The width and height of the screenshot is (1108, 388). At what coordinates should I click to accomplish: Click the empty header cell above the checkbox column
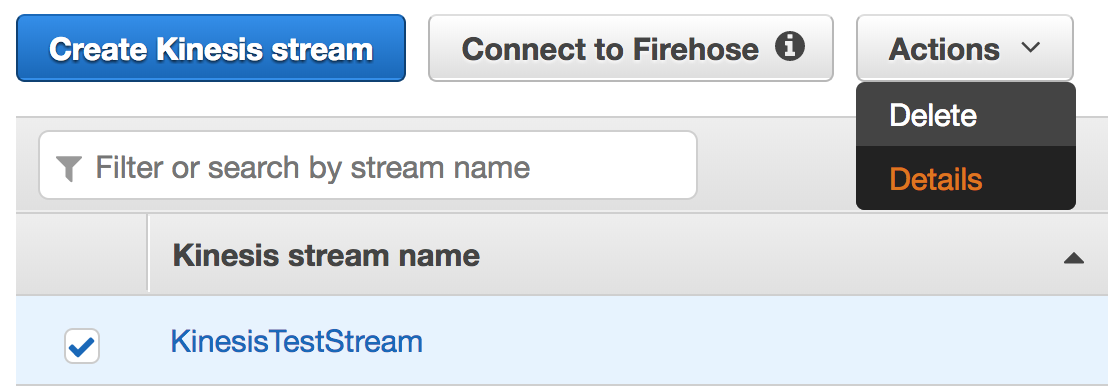click(x=81, y=254)
